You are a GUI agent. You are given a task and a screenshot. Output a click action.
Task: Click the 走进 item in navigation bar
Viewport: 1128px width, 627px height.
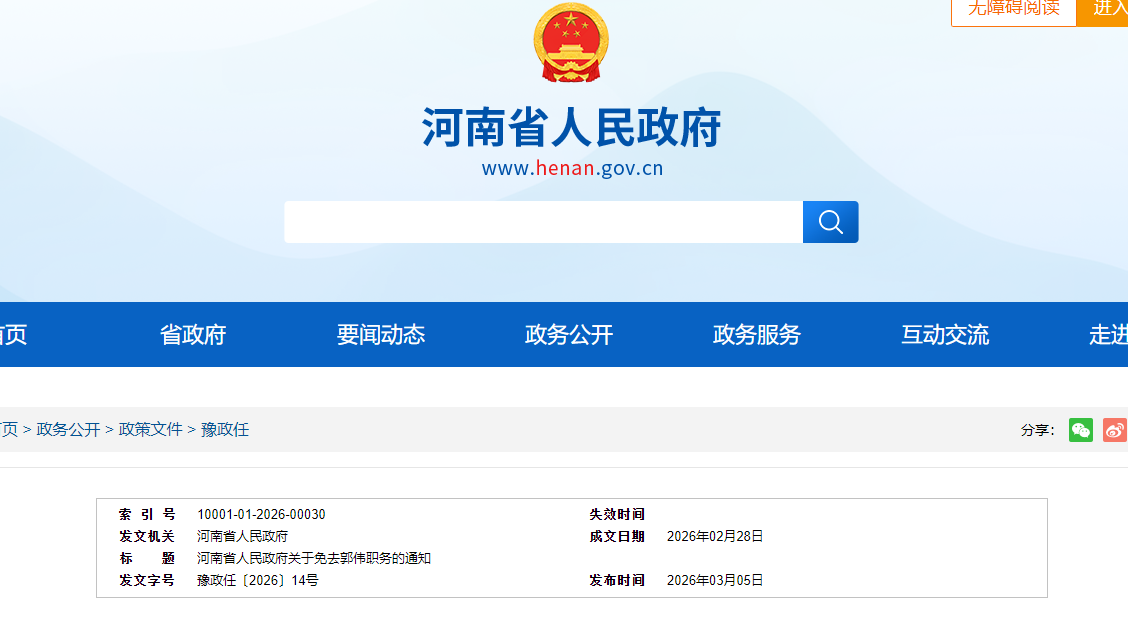coord(1108,335)
